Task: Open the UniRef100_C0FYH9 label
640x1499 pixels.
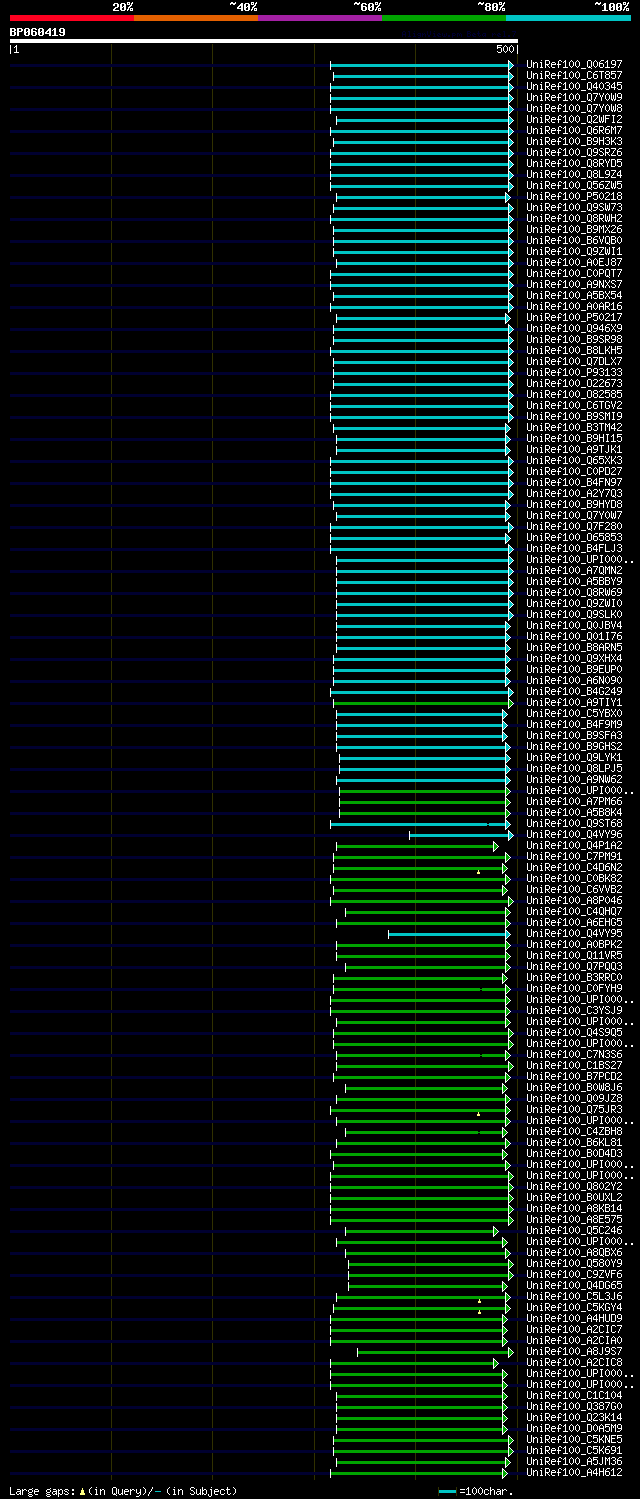Action: tap(574, 988)
